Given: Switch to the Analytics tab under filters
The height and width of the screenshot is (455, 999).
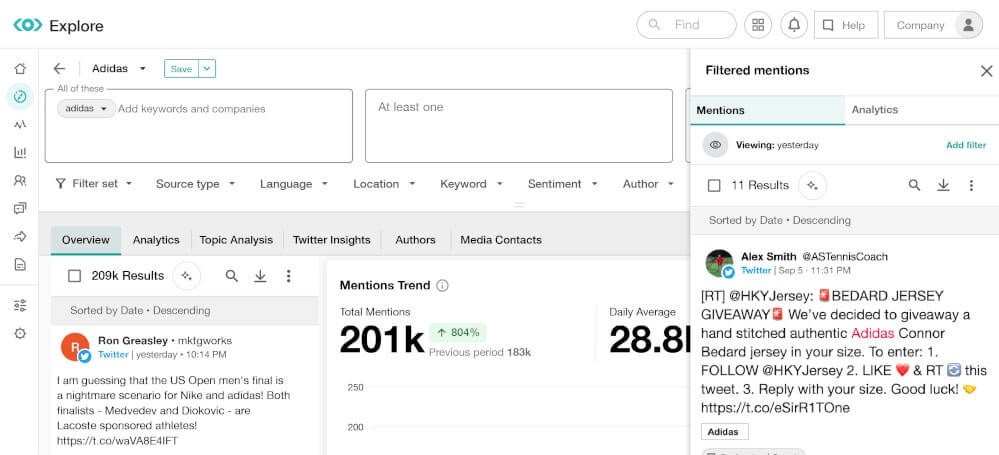Looking at the screenshot, I should (156, 240).
